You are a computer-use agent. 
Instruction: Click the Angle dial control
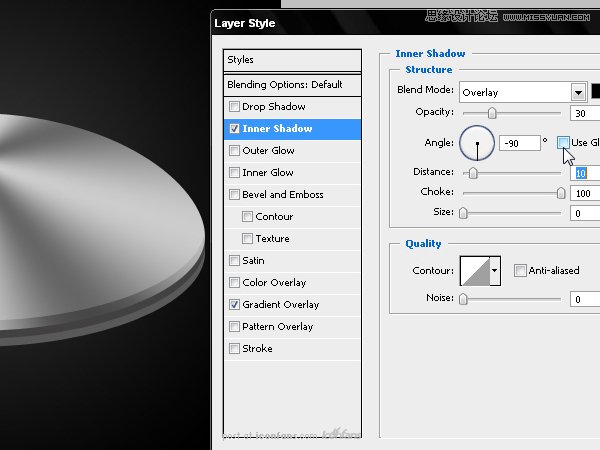coord(477,143)
